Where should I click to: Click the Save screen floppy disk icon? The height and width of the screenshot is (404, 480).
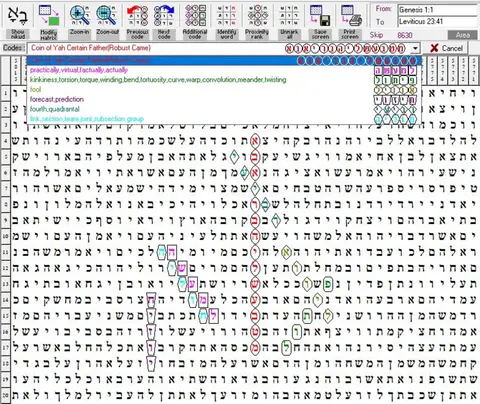click(x=320, y=15)
